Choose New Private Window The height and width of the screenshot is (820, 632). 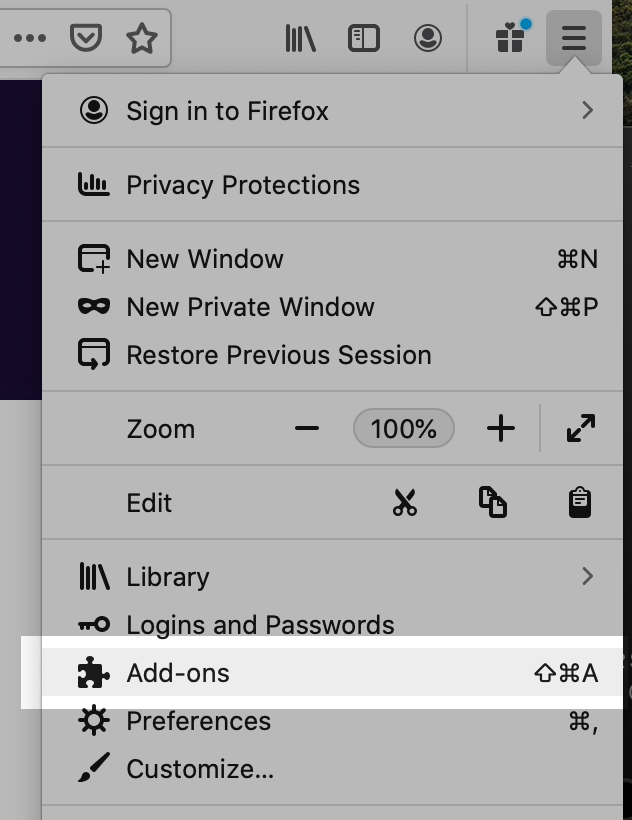point(250,307)
